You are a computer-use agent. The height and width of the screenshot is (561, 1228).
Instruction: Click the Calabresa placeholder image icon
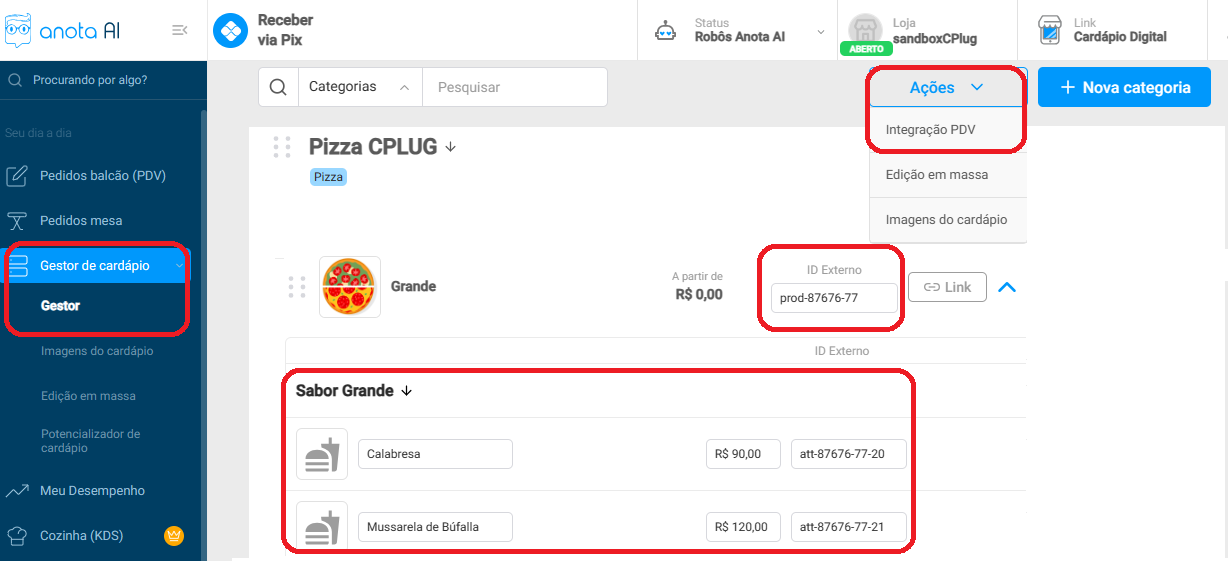click(x=322, y=454)
